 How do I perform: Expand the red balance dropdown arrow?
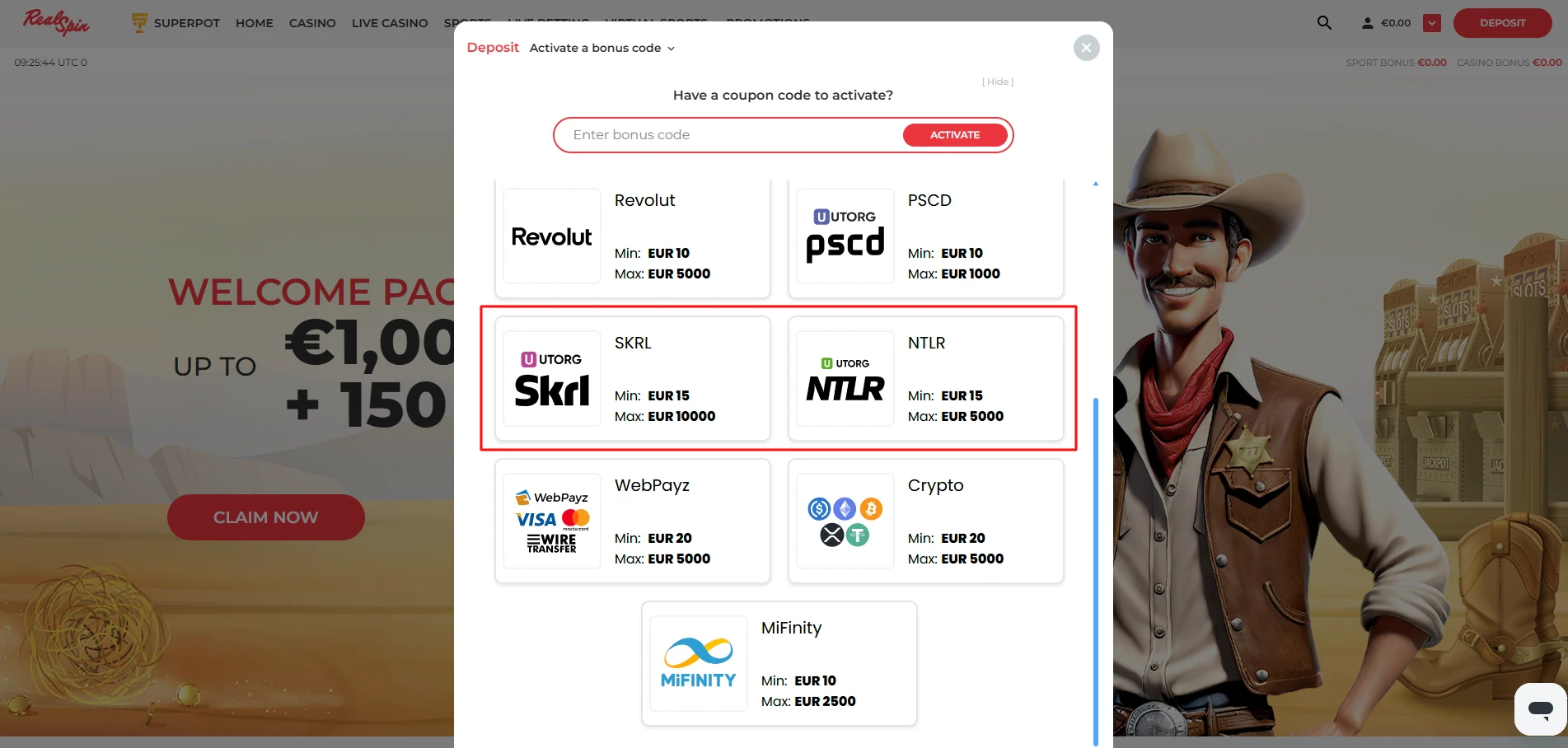[1432, 23]
